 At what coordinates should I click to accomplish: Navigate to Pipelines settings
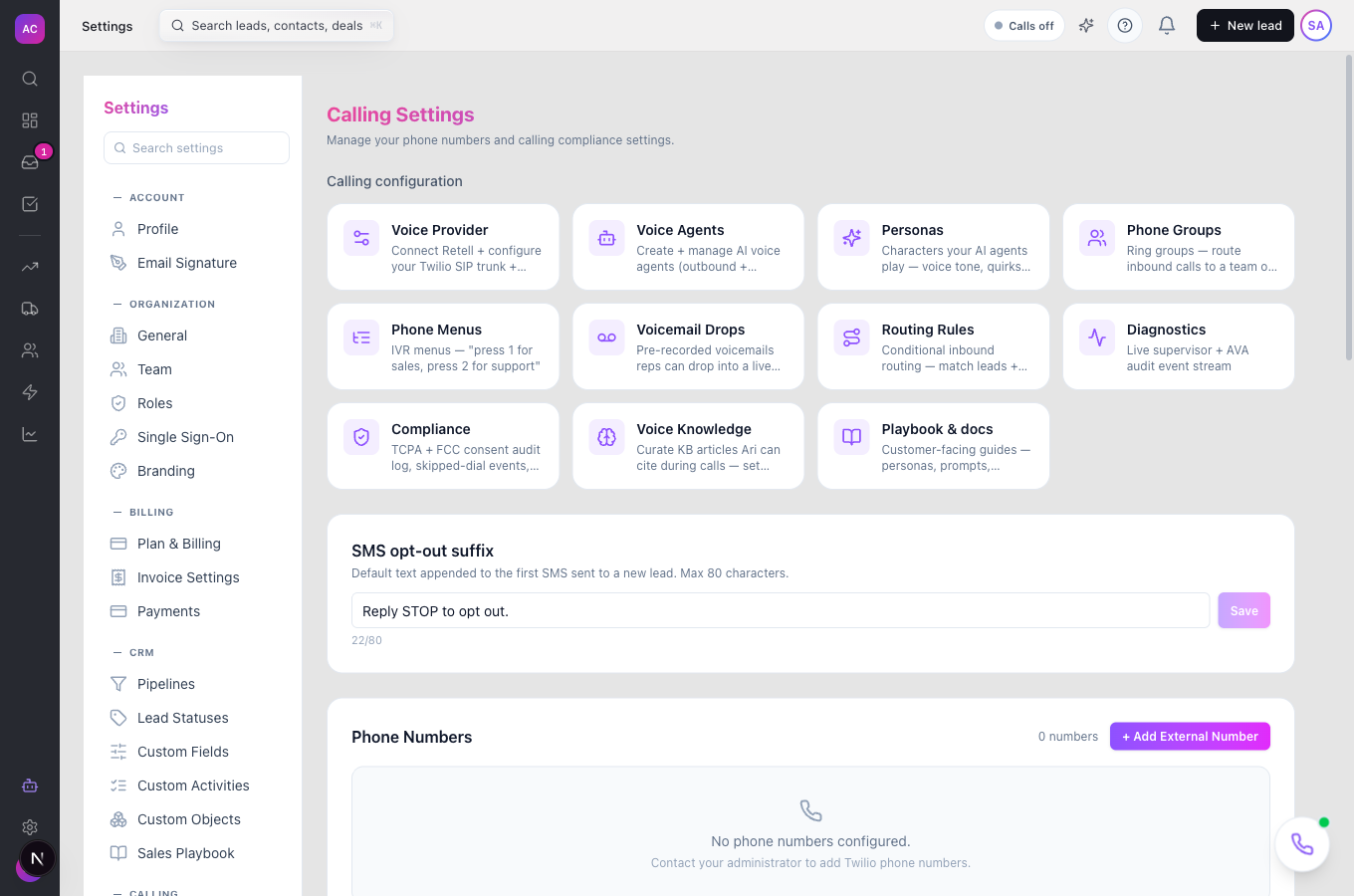193,684
